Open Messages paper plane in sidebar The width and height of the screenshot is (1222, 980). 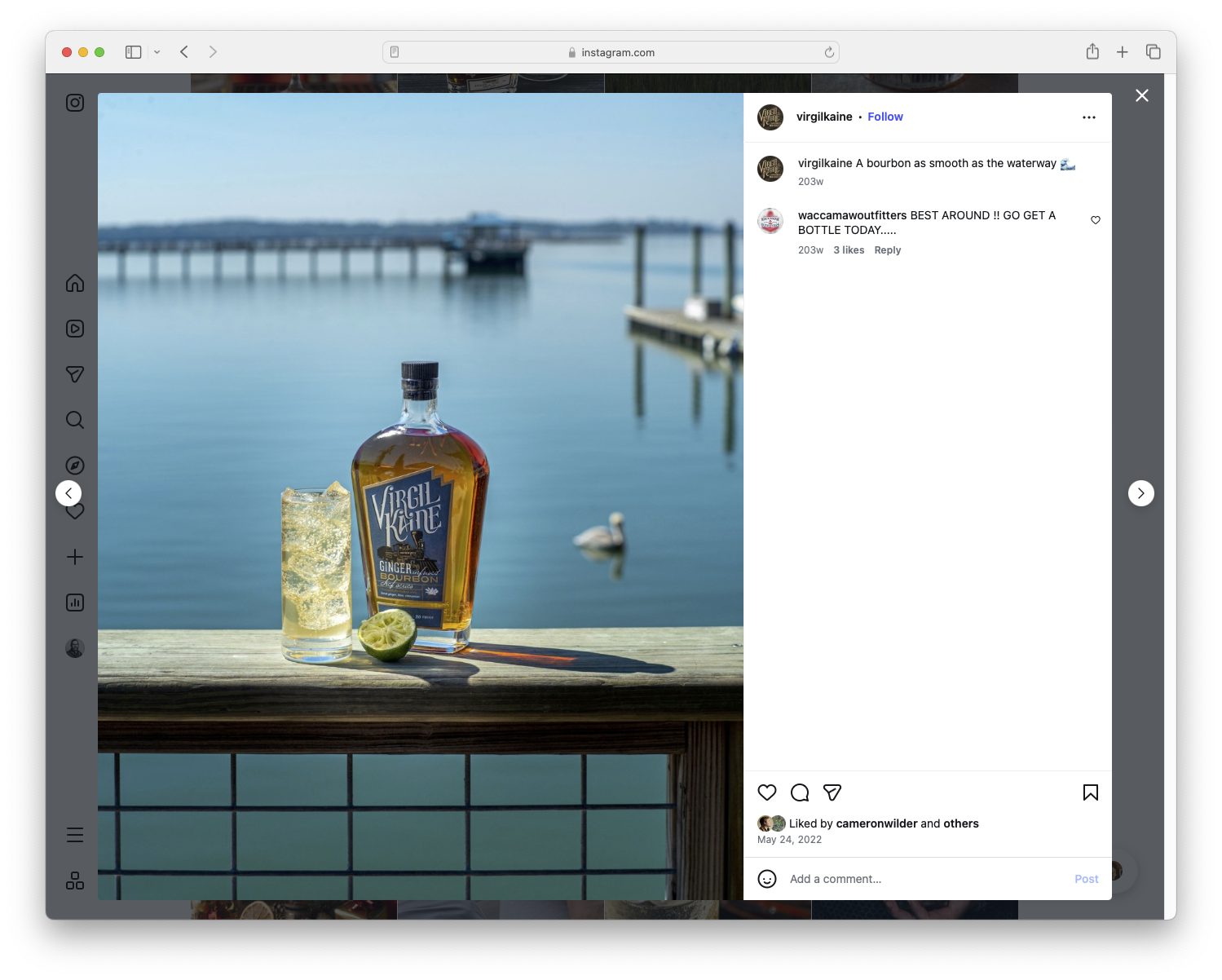coord(75,374)
